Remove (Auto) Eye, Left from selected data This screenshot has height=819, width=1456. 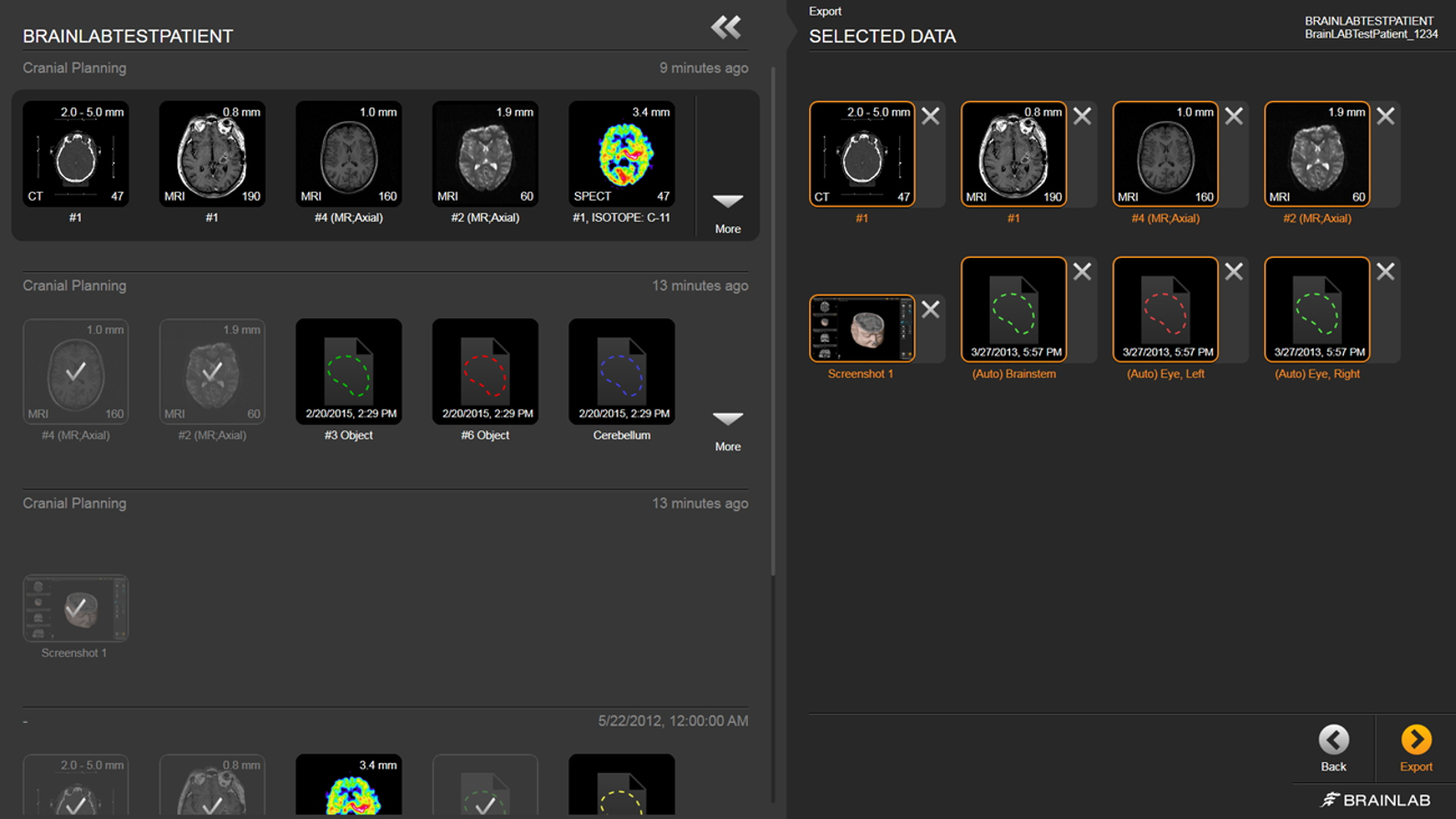(x=1234, y=271)
